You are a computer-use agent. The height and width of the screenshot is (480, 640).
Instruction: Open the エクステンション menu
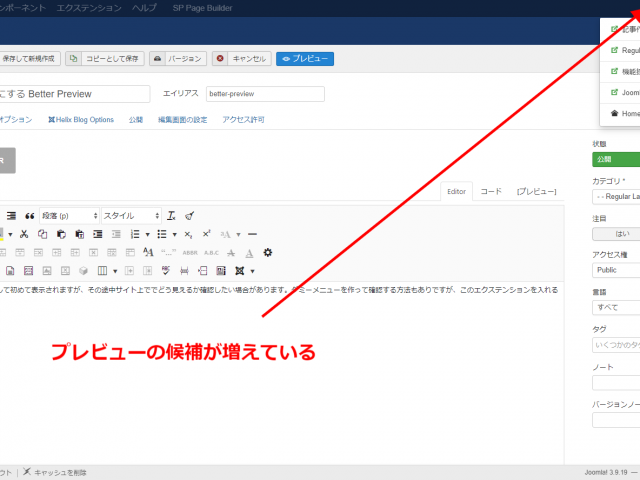click(89, 8)
